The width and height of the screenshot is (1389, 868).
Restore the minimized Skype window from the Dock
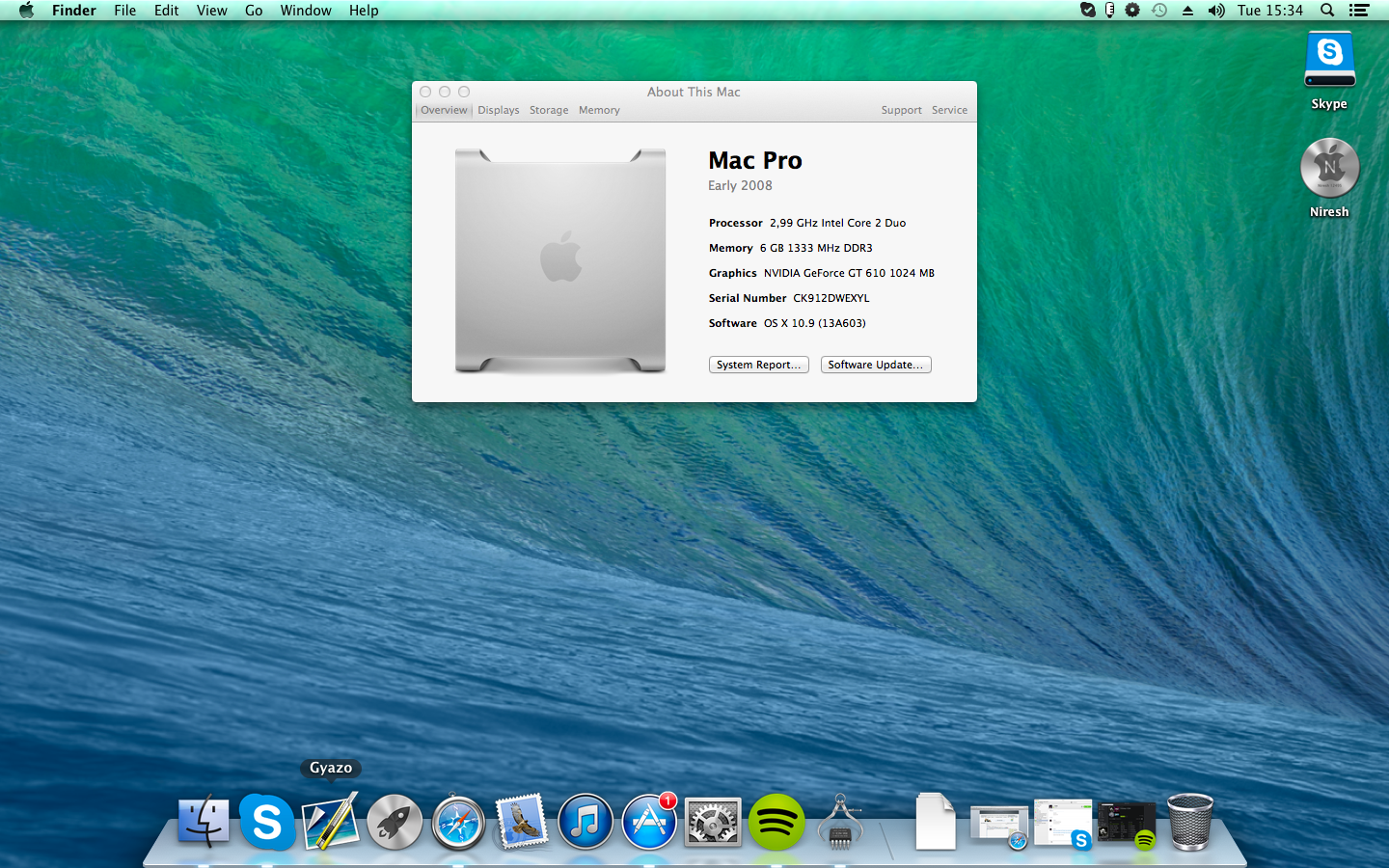tap(1063, 825)
